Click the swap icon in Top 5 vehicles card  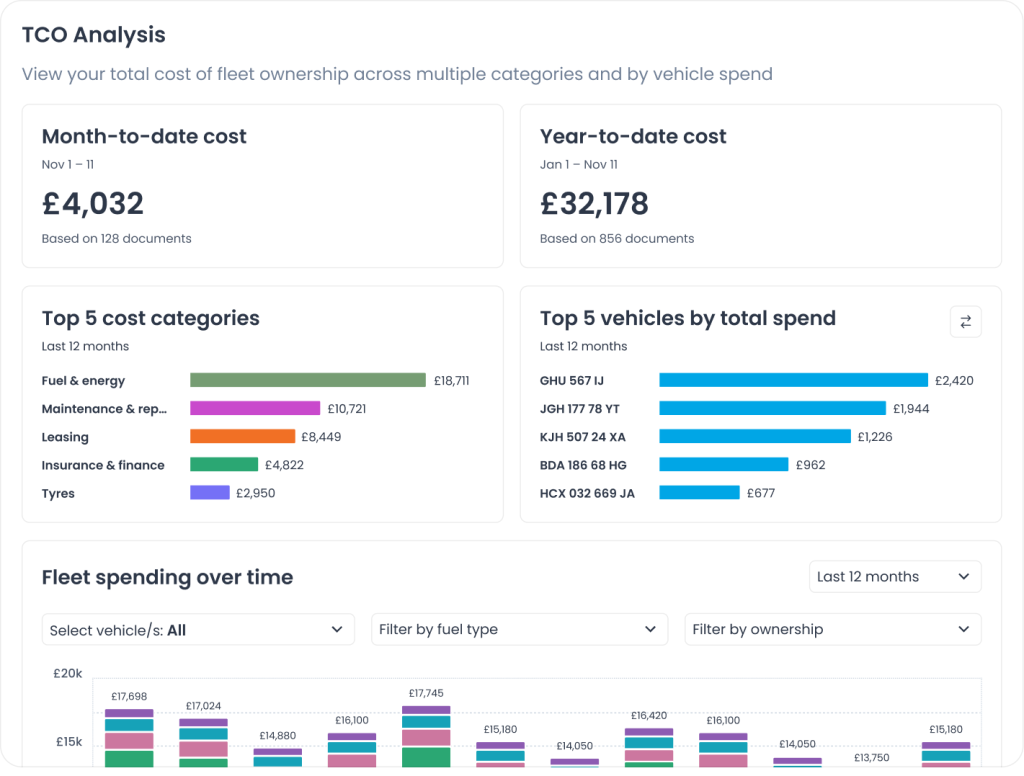point(965,322)
